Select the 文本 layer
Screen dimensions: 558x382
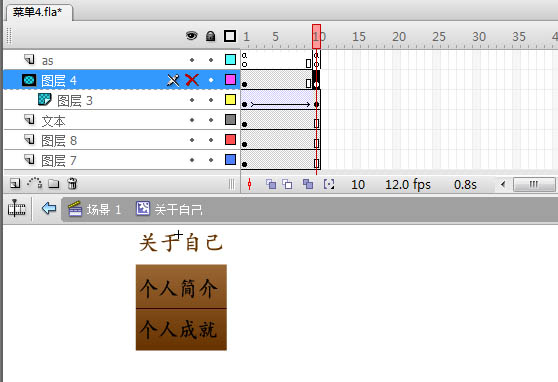click(53, 121)
